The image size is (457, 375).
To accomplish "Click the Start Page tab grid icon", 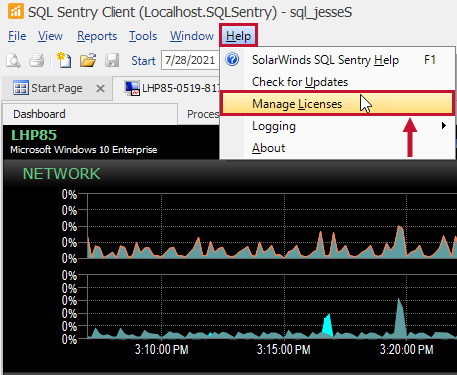I will (21, 88).
